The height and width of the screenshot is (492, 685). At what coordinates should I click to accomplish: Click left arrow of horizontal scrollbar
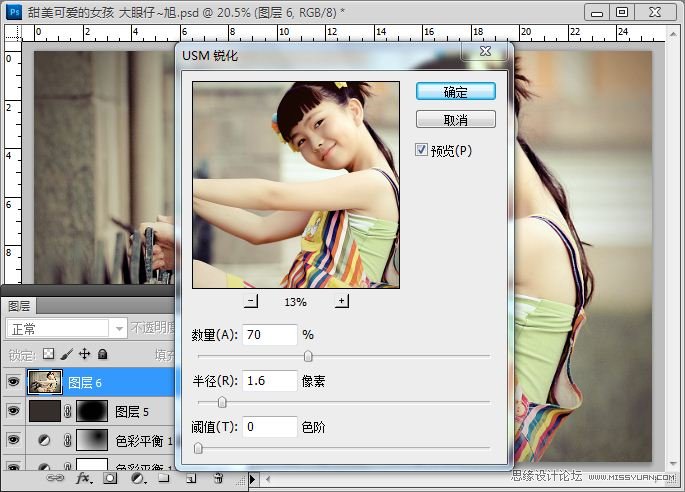268,479
